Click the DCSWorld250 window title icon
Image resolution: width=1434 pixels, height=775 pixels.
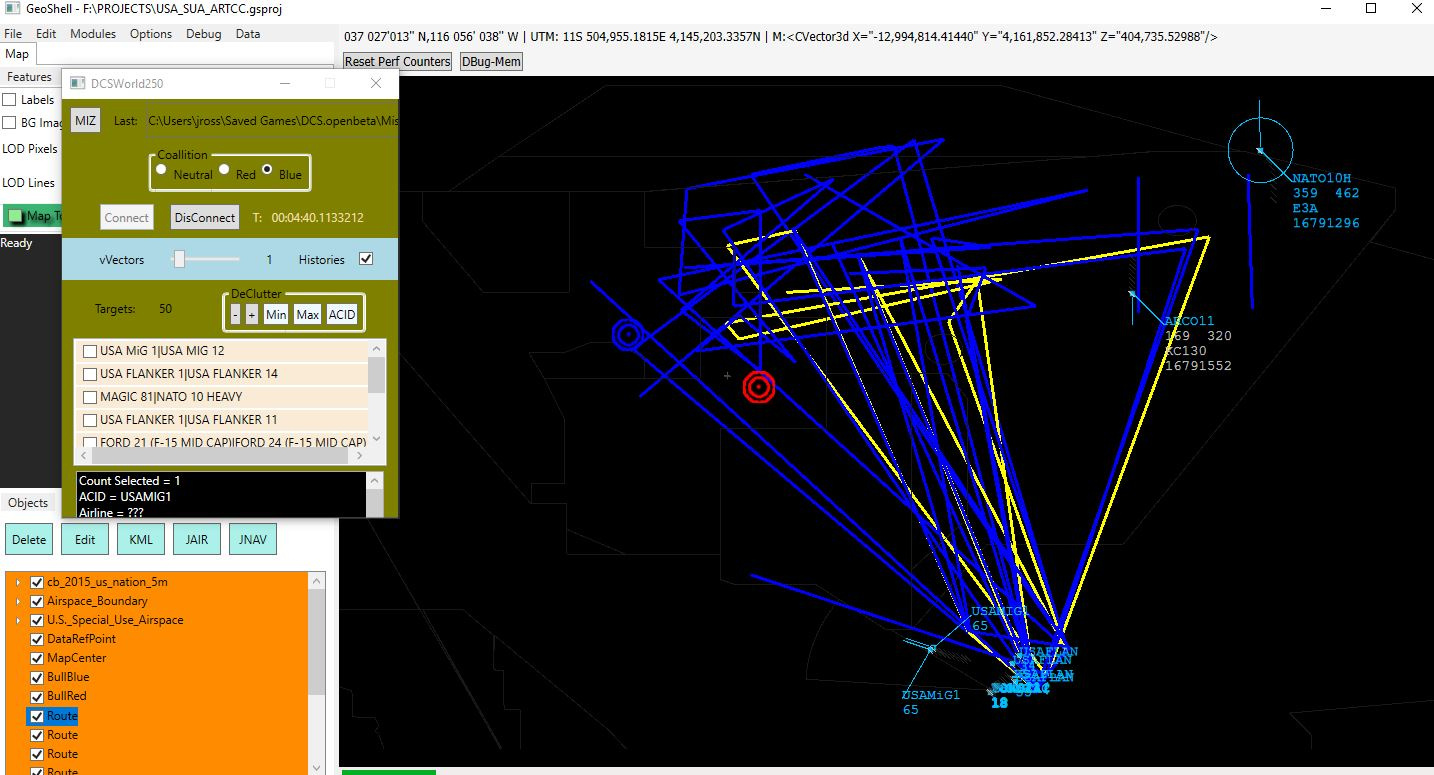[77, 83]
